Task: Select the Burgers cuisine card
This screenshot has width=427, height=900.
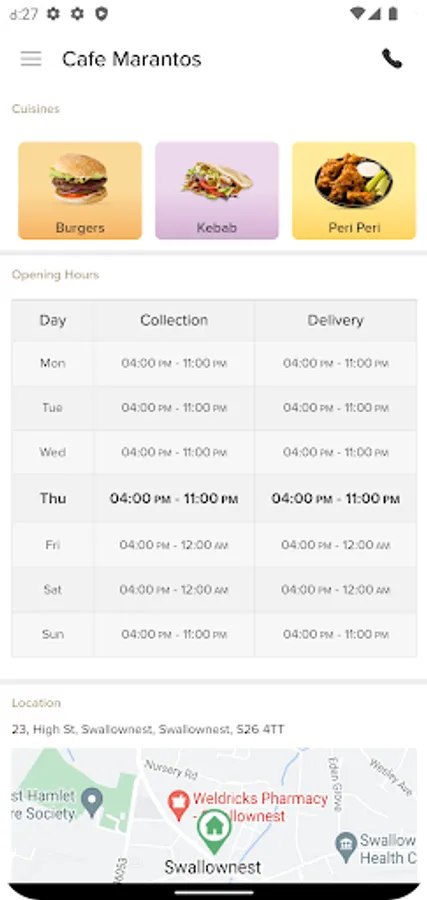Action: (80, 191)
